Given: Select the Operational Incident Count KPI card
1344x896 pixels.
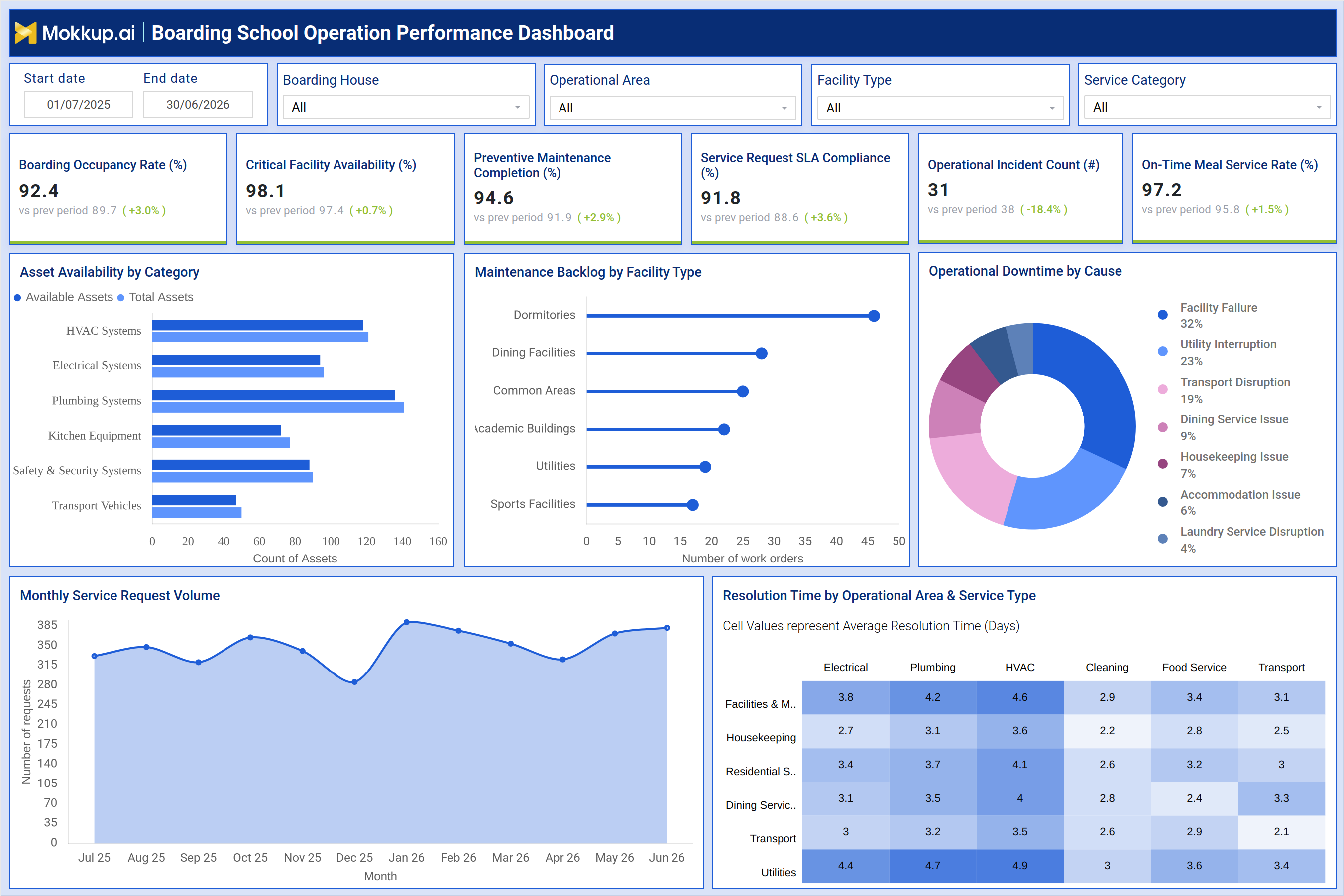Looking at the screenshot, I should [x=1020, y=189].
